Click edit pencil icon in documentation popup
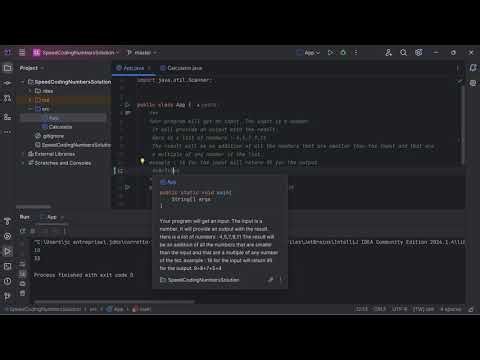 (x=270, y=280)
